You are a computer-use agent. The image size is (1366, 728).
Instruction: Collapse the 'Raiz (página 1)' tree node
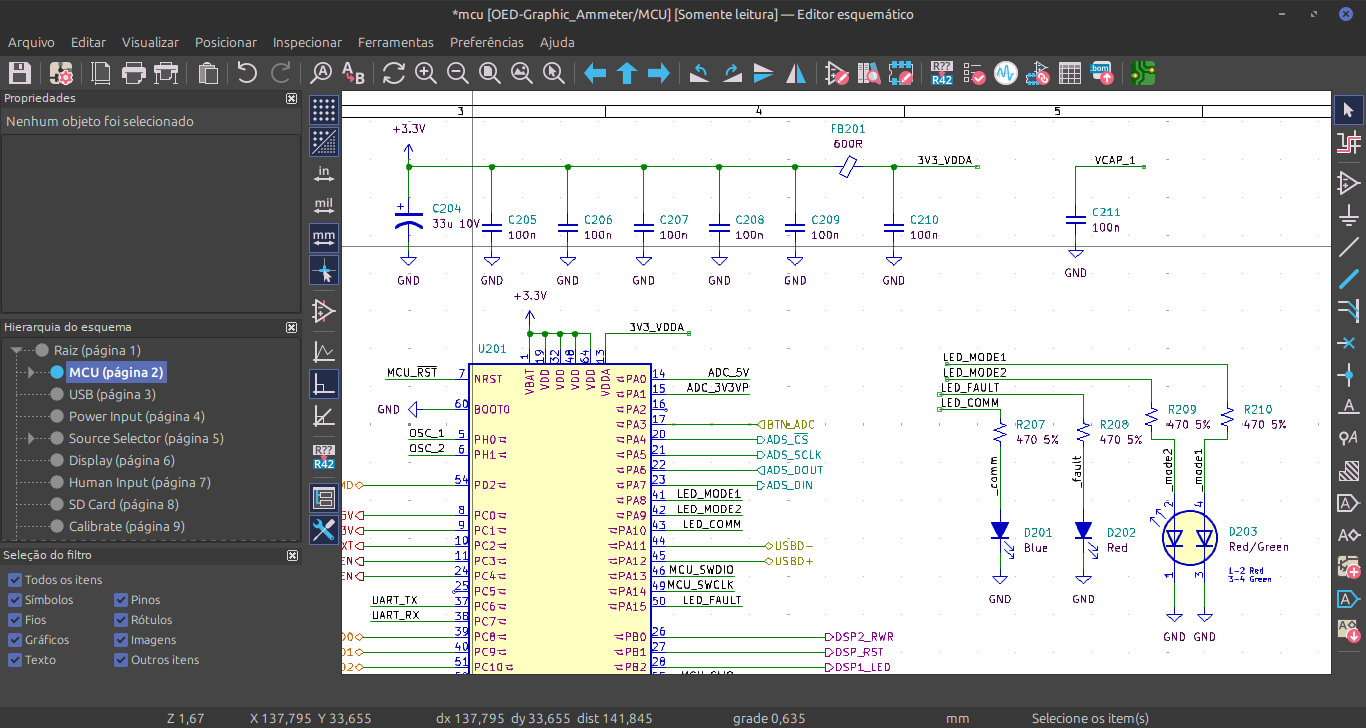tap(17, 351)
